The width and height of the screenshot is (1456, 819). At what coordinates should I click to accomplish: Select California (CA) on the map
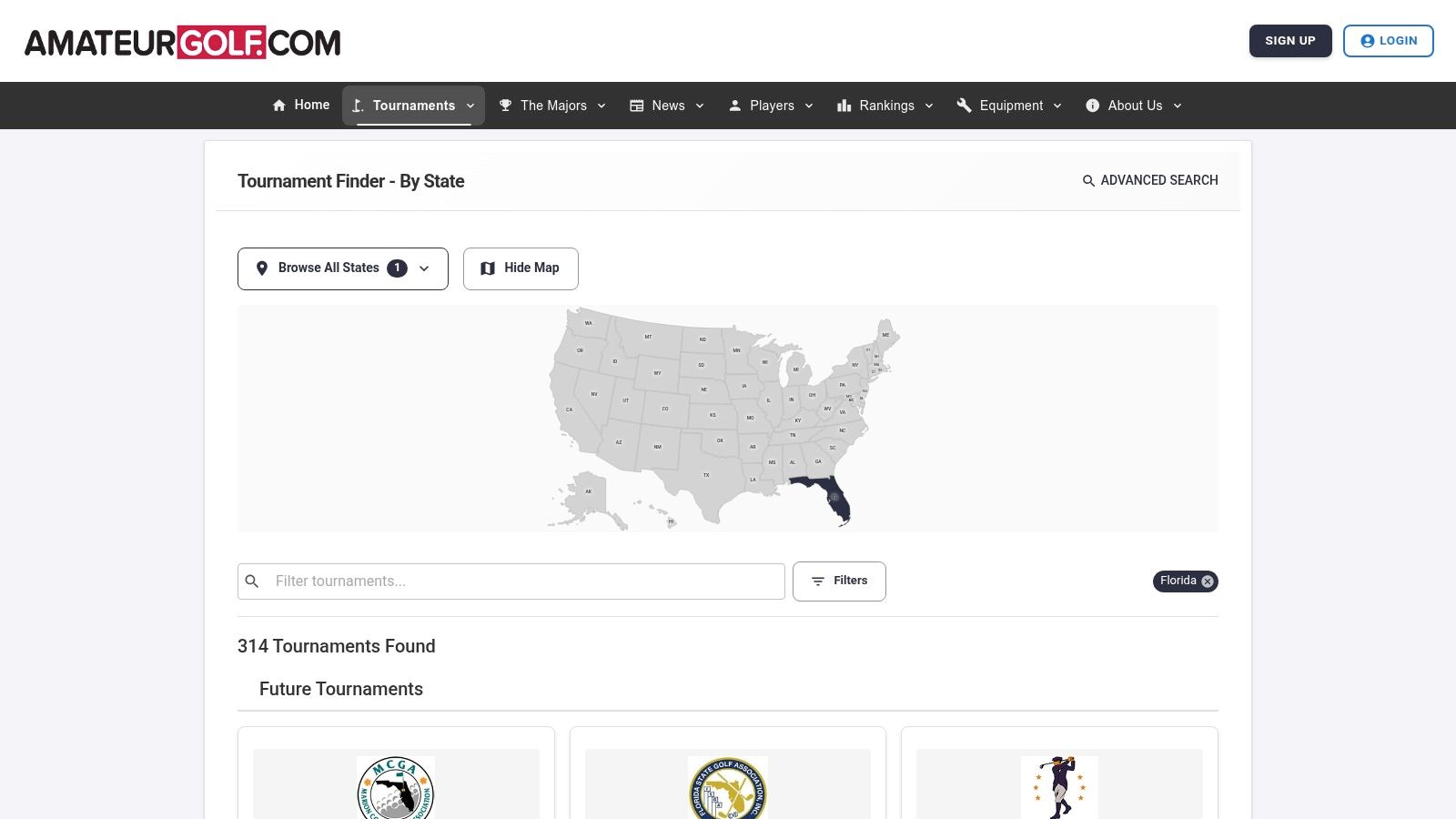(x=570, y=409)
